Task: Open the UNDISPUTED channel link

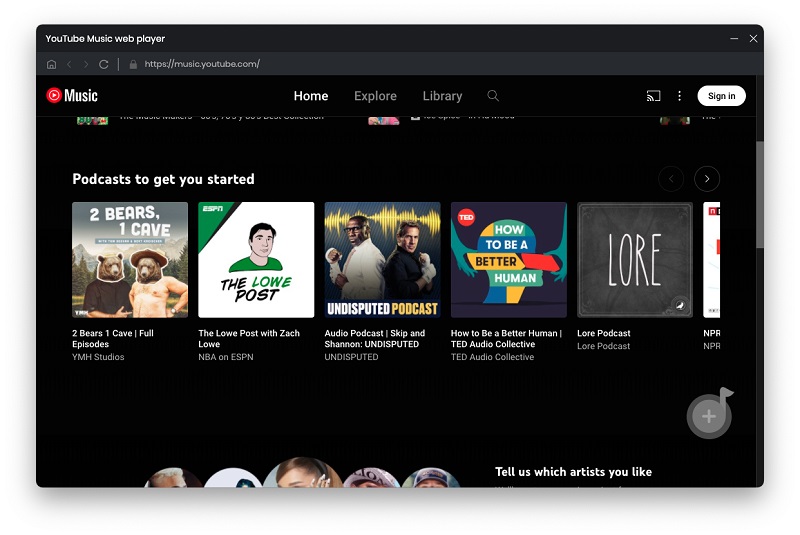Action: (351, 357)
